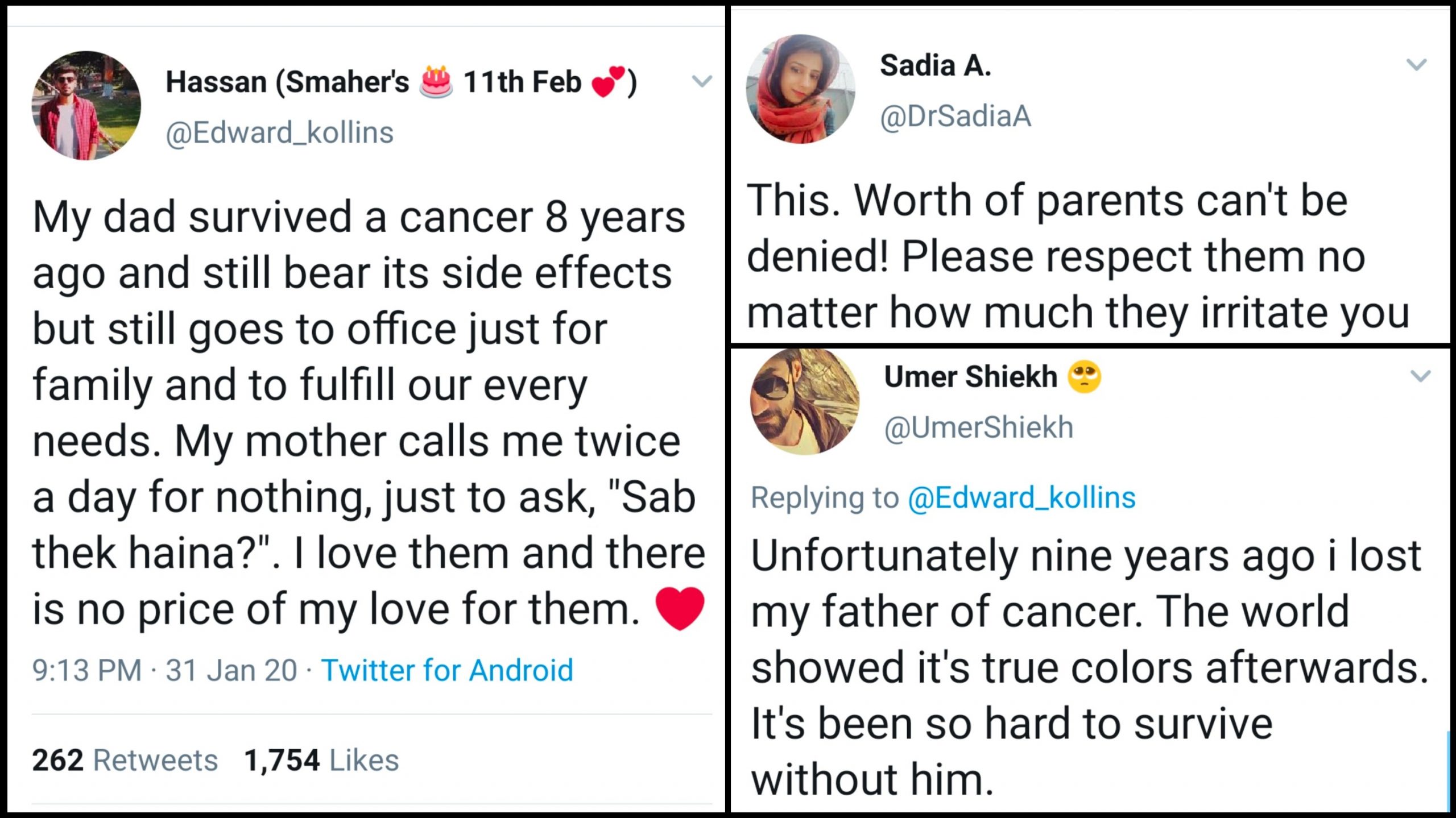Select the @UmerShiekh username
This screenshot has height=818, width=1456.
pos(978,427)
